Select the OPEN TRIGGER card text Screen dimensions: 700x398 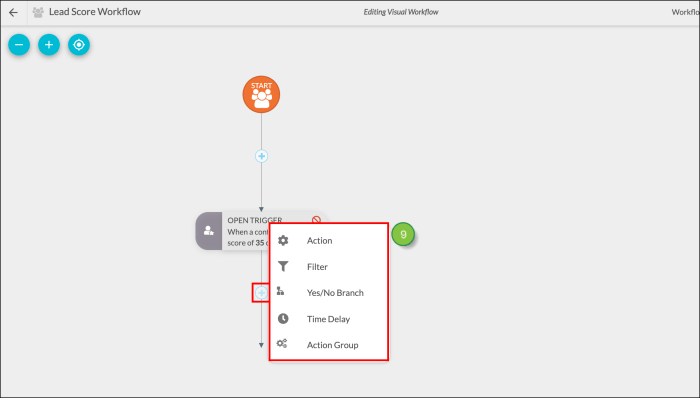point(254,220)
